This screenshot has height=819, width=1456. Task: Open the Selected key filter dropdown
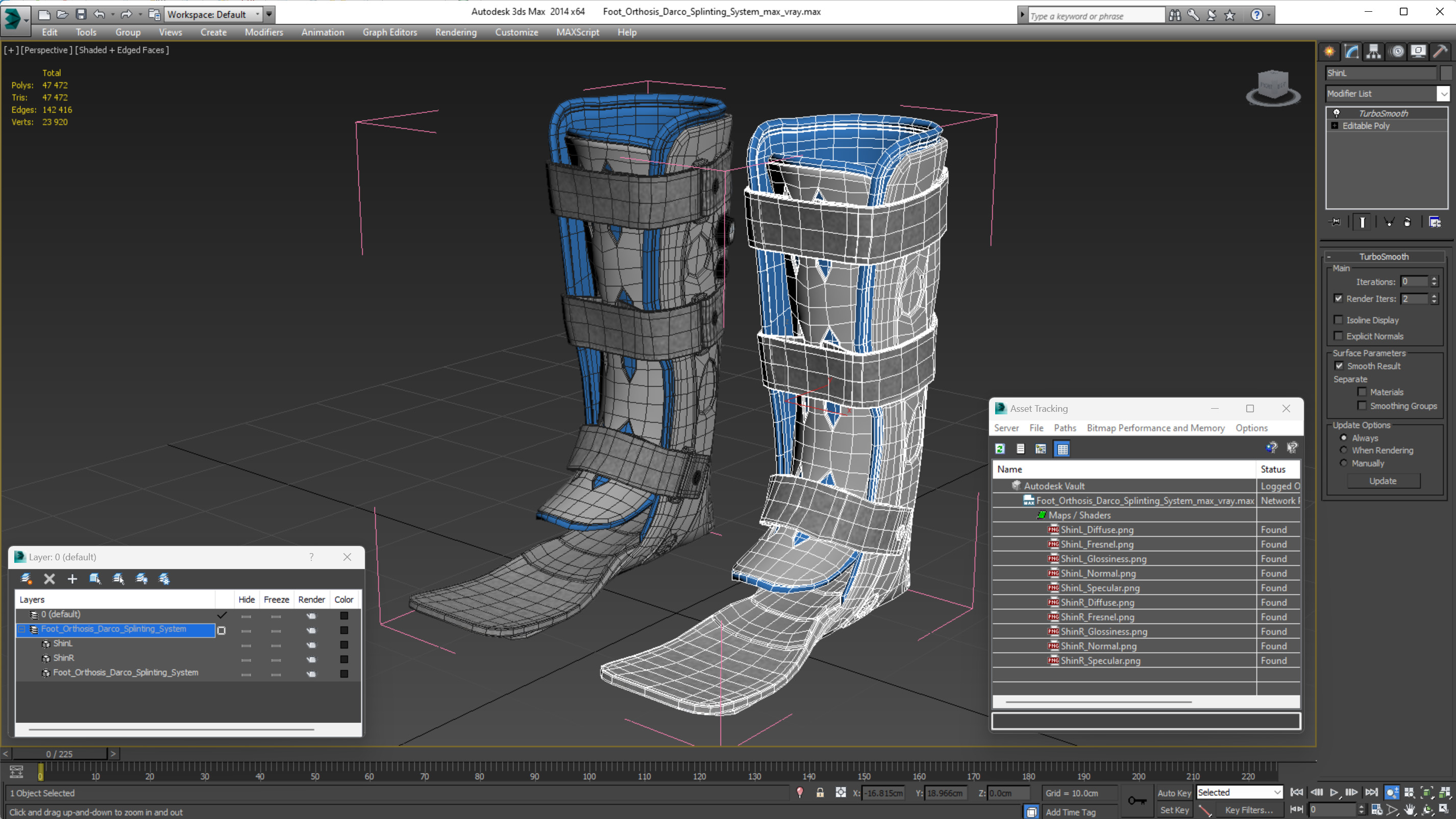click(1277, 792)
